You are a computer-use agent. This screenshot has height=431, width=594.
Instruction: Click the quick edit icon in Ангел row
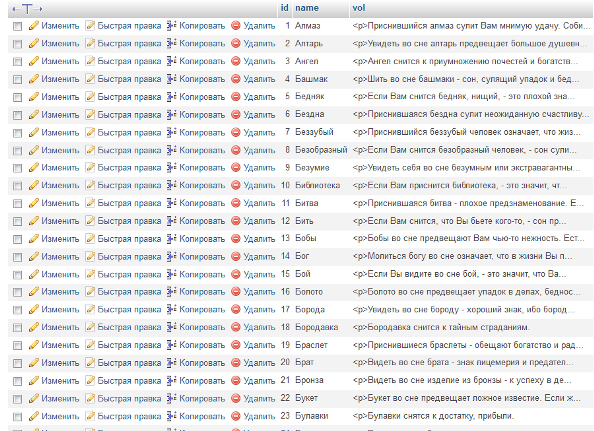point(90,61)
